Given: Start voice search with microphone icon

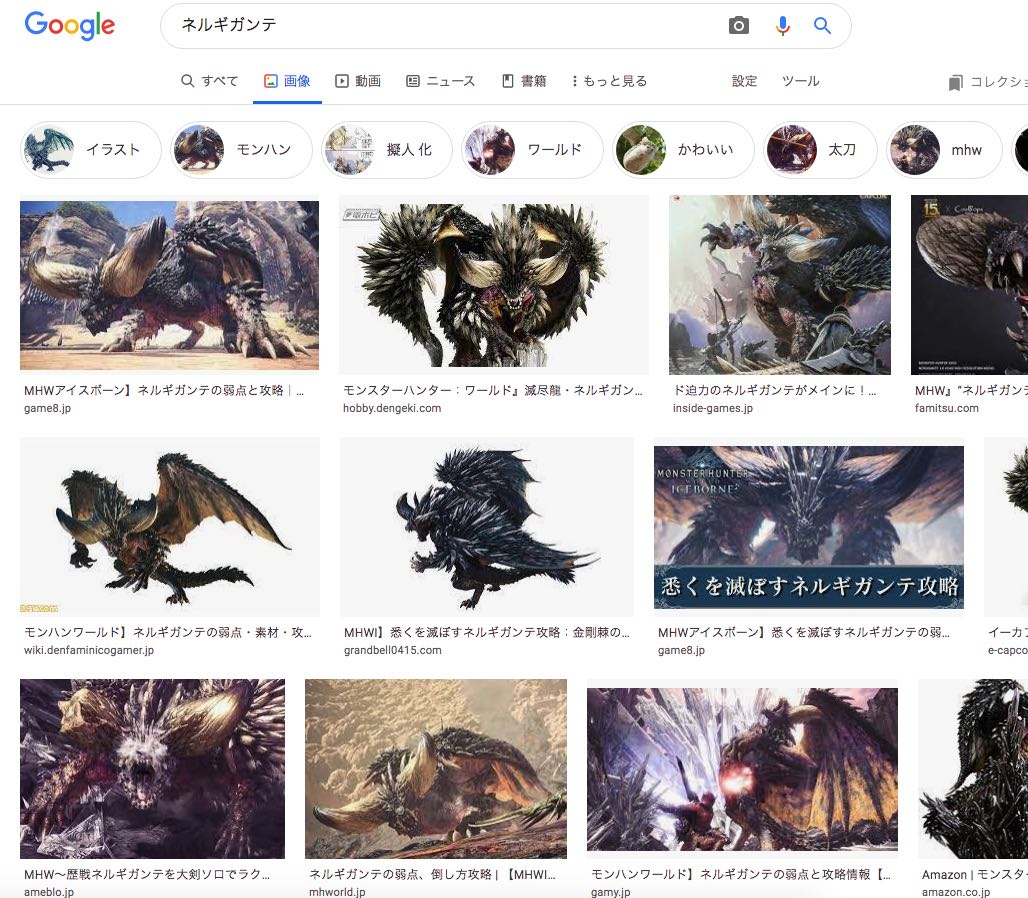Looking at the screenshot, I should point(782,26).
